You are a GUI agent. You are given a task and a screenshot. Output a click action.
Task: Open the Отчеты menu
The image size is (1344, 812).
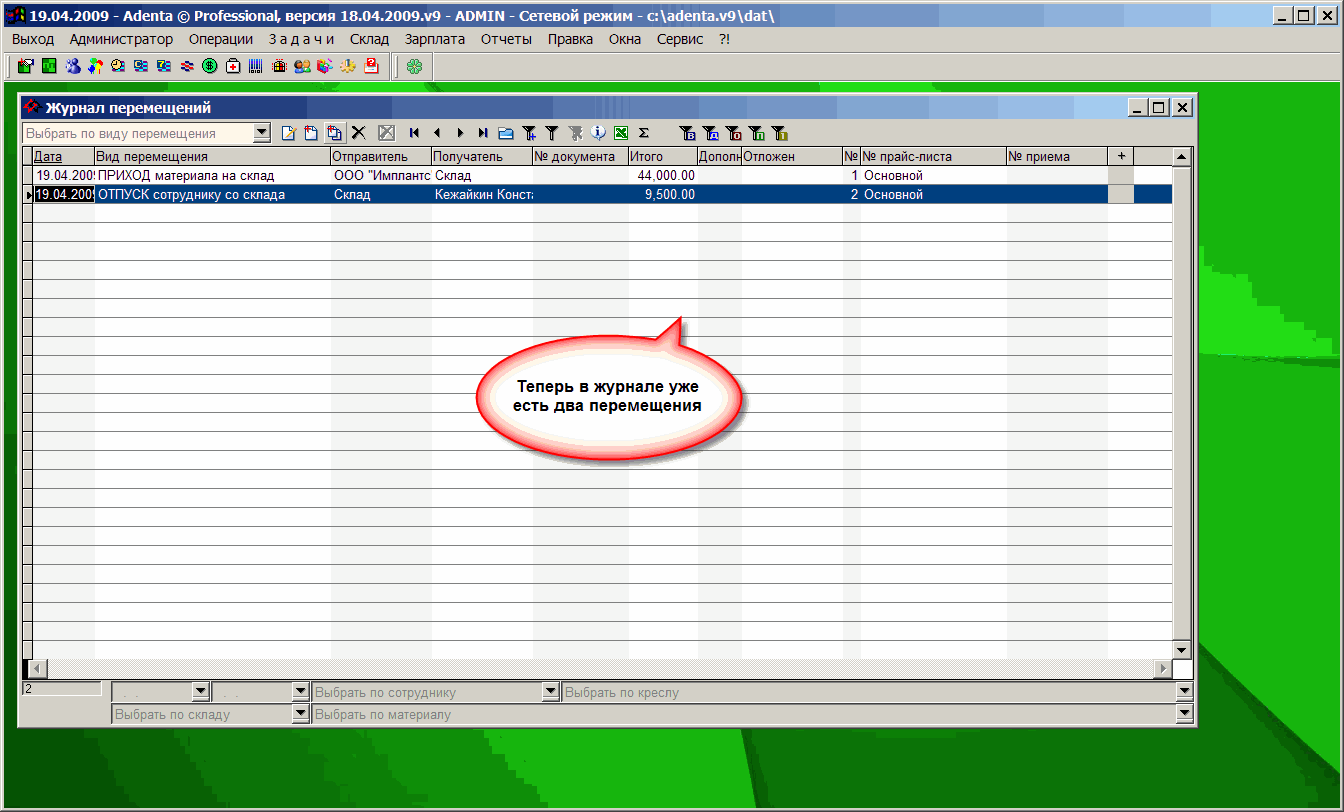click(x=506, y=39)
